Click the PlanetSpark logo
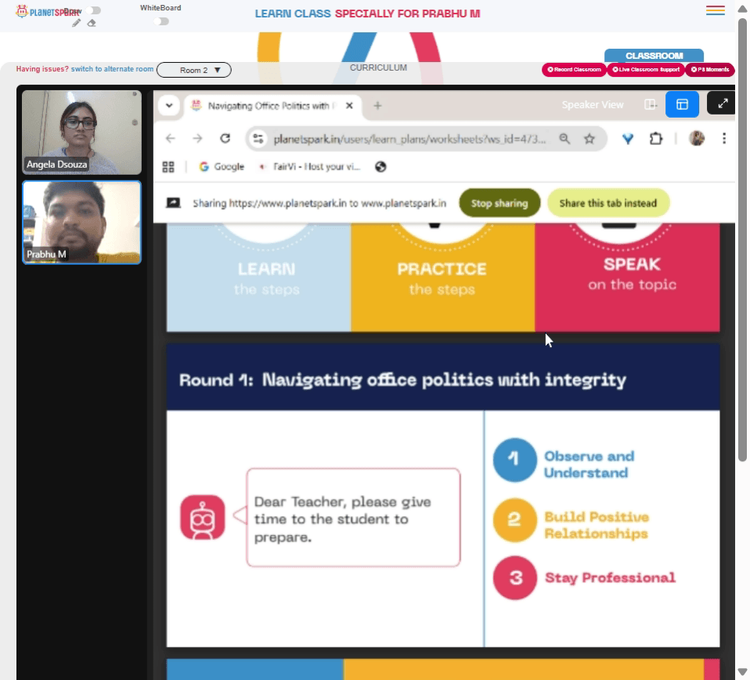 coord(47,11)
